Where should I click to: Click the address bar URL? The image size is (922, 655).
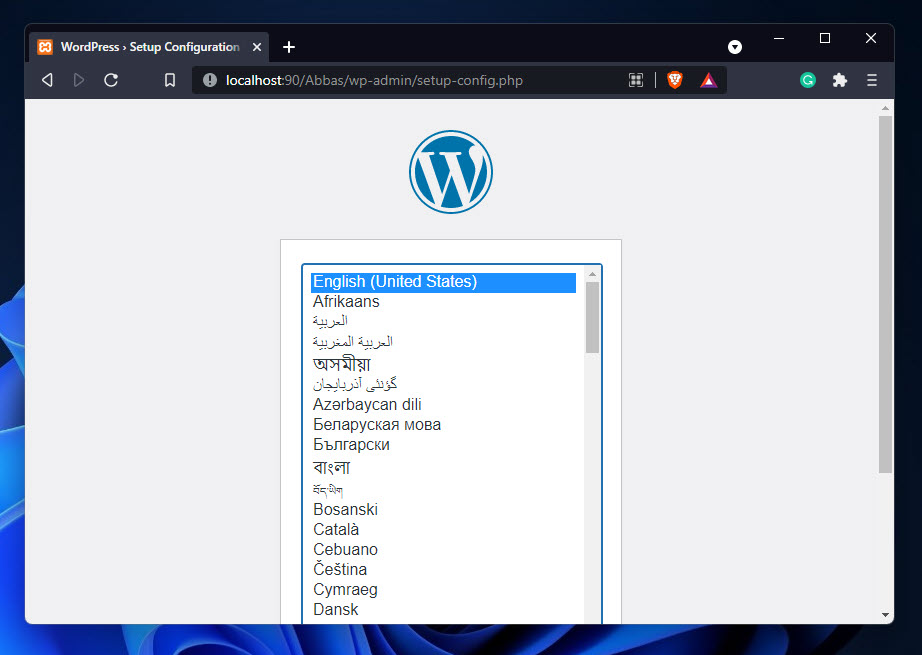(x=374, y=81)
